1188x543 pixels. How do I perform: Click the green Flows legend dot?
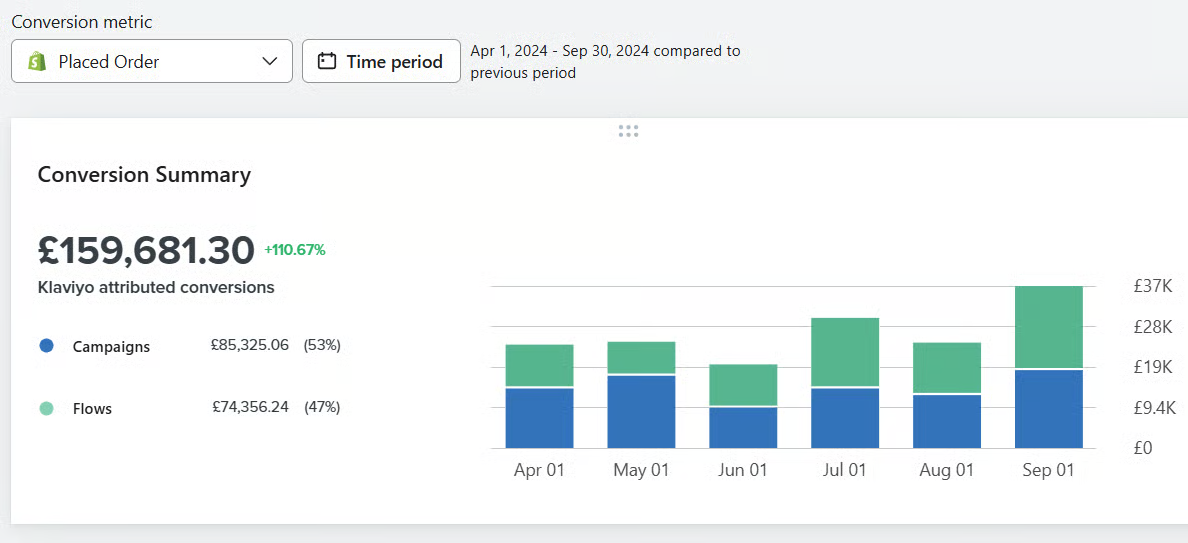[46, 408]
